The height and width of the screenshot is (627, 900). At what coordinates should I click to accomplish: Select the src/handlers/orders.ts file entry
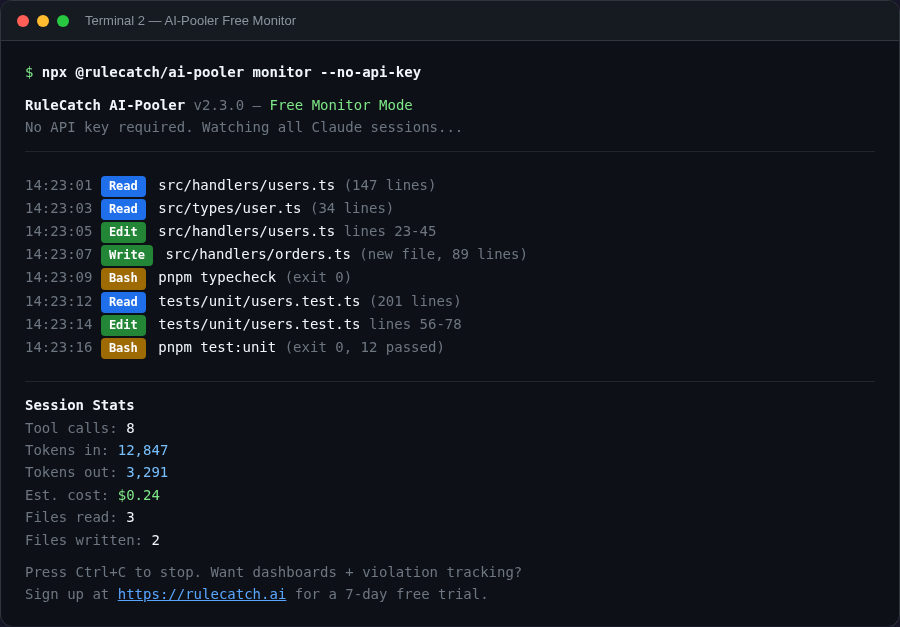(256, 254)
